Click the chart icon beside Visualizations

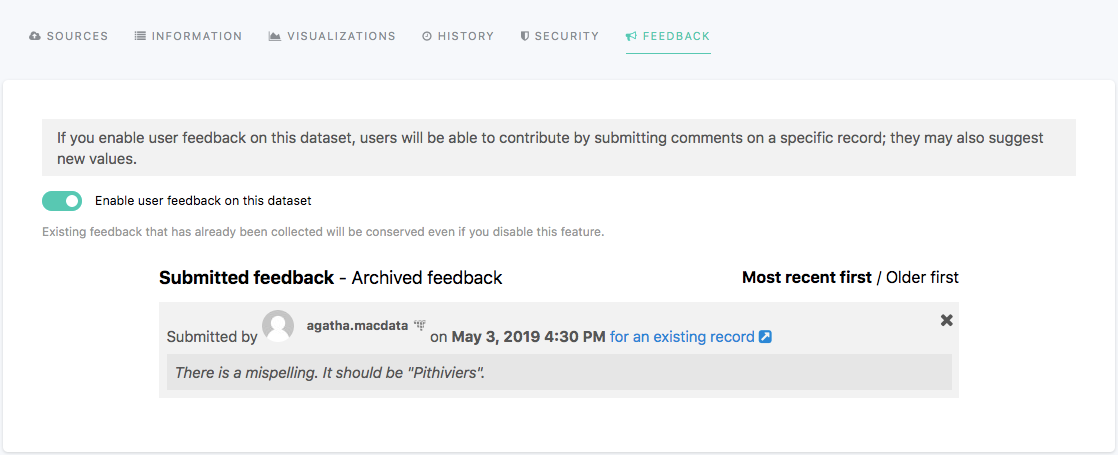point(274,36)
